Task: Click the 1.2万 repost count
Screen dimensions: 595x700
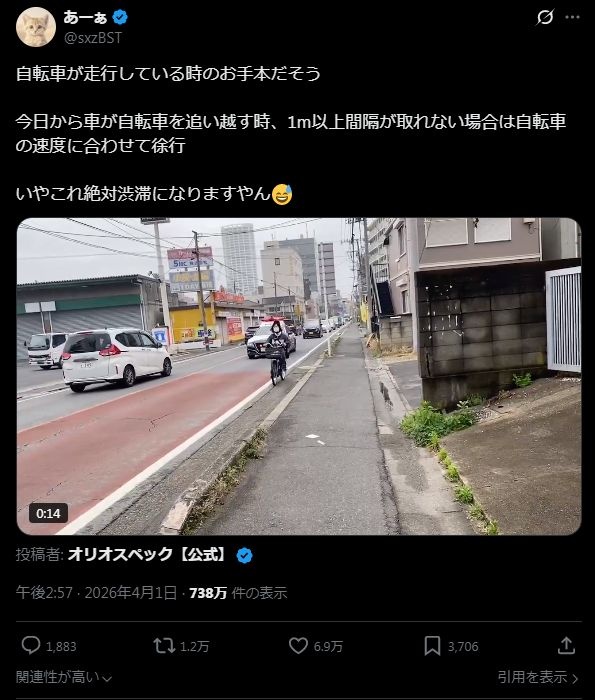Action: (194, 646)
